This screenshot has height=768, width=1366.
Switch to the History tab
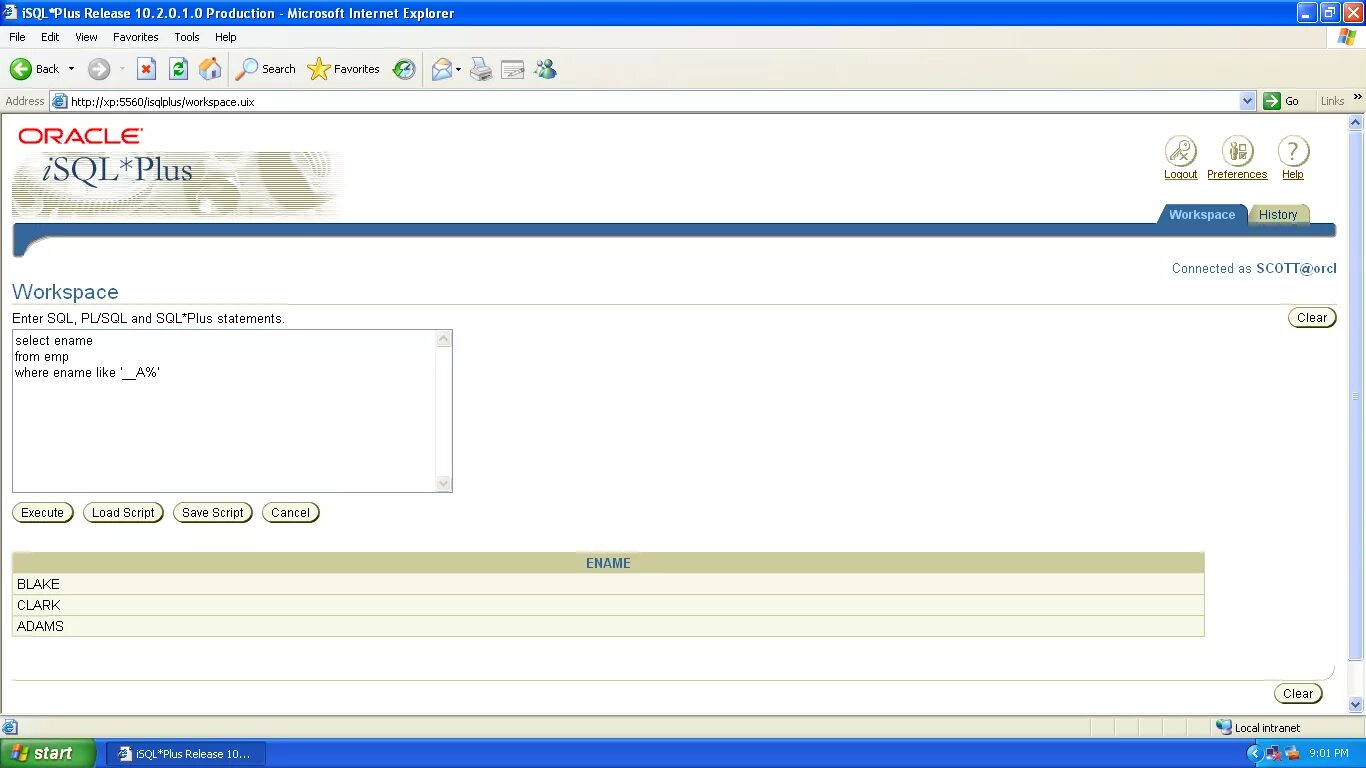(x=1278, y=215)
